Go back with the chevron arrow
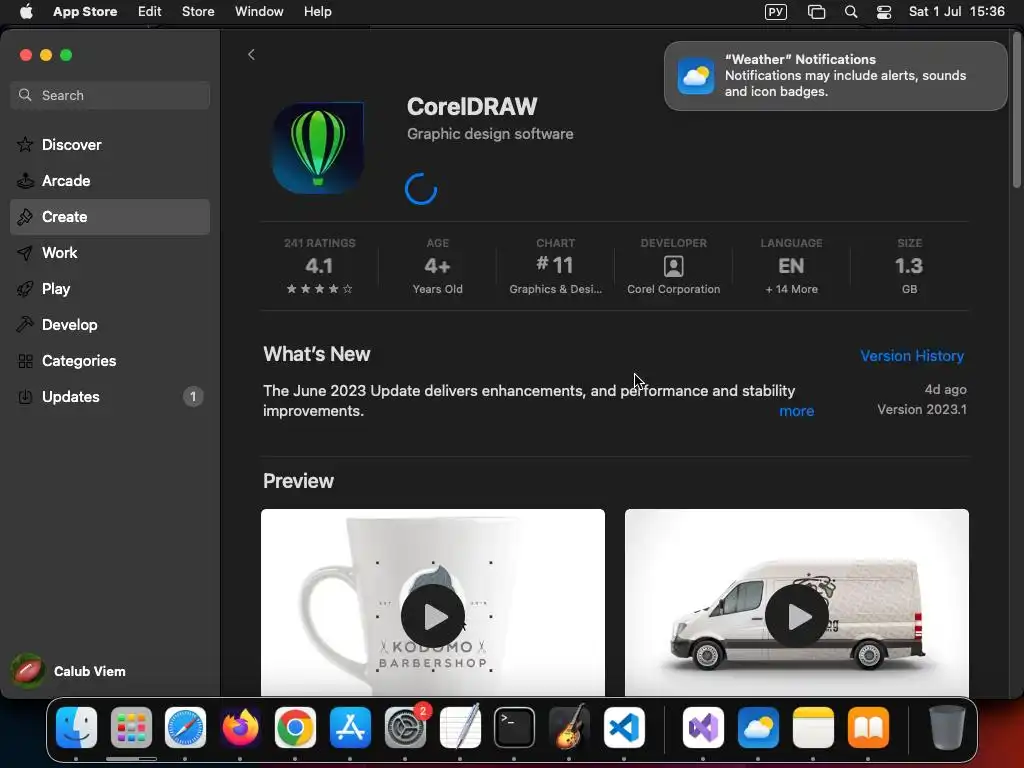 point(251,55)
